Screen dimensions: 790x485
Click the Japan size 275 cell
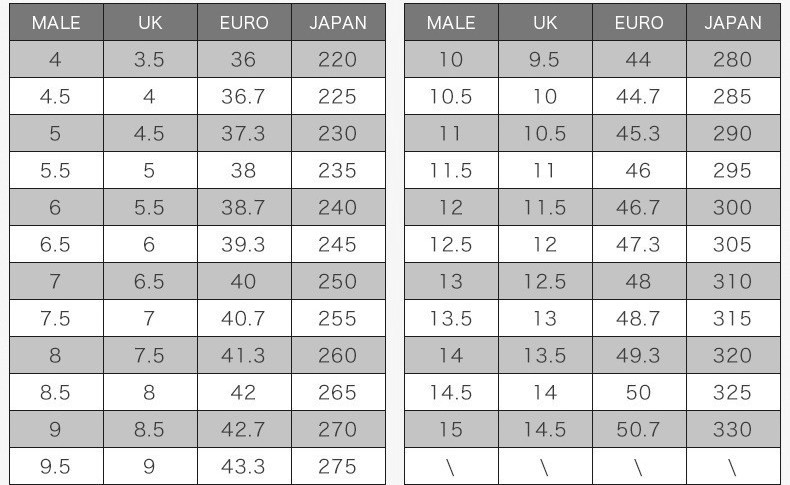click(338, 467)
